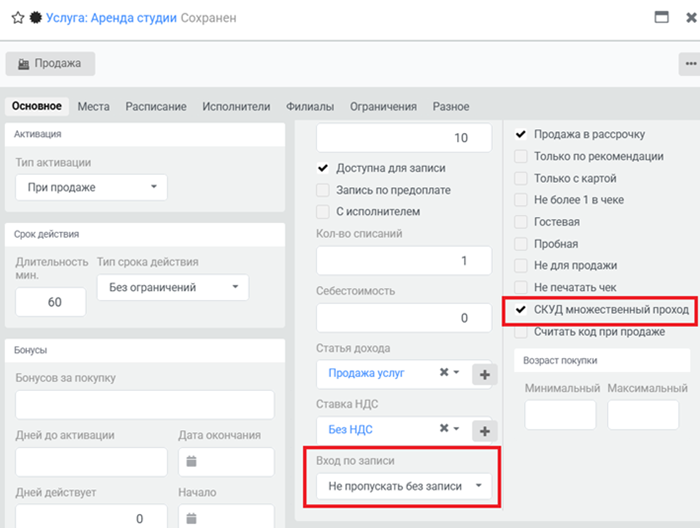Edit the Длительность мин. field
Screen dimensions: 700x528
(50, 302)
